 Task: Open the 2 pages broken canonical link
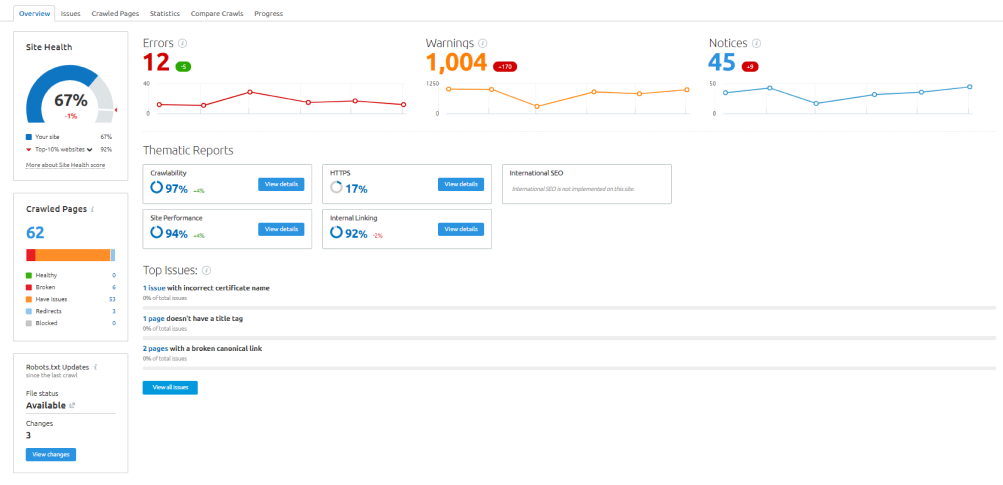(157, 348)
